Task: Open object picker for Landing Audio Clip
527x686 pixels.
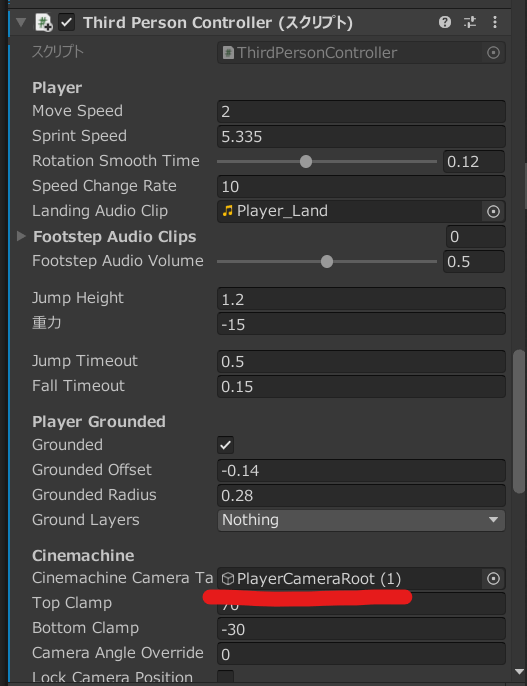Action: 493,212
